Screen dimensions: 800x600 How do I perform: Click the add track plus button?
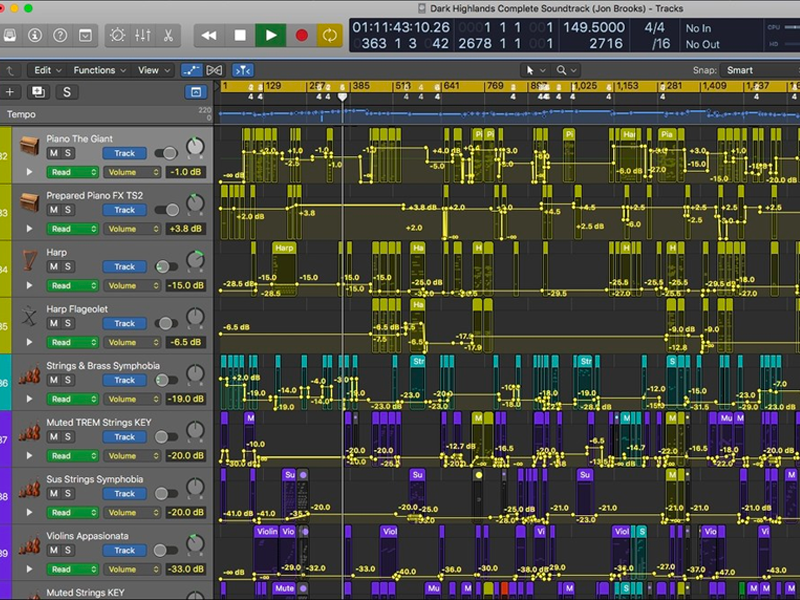pos(10,92)
